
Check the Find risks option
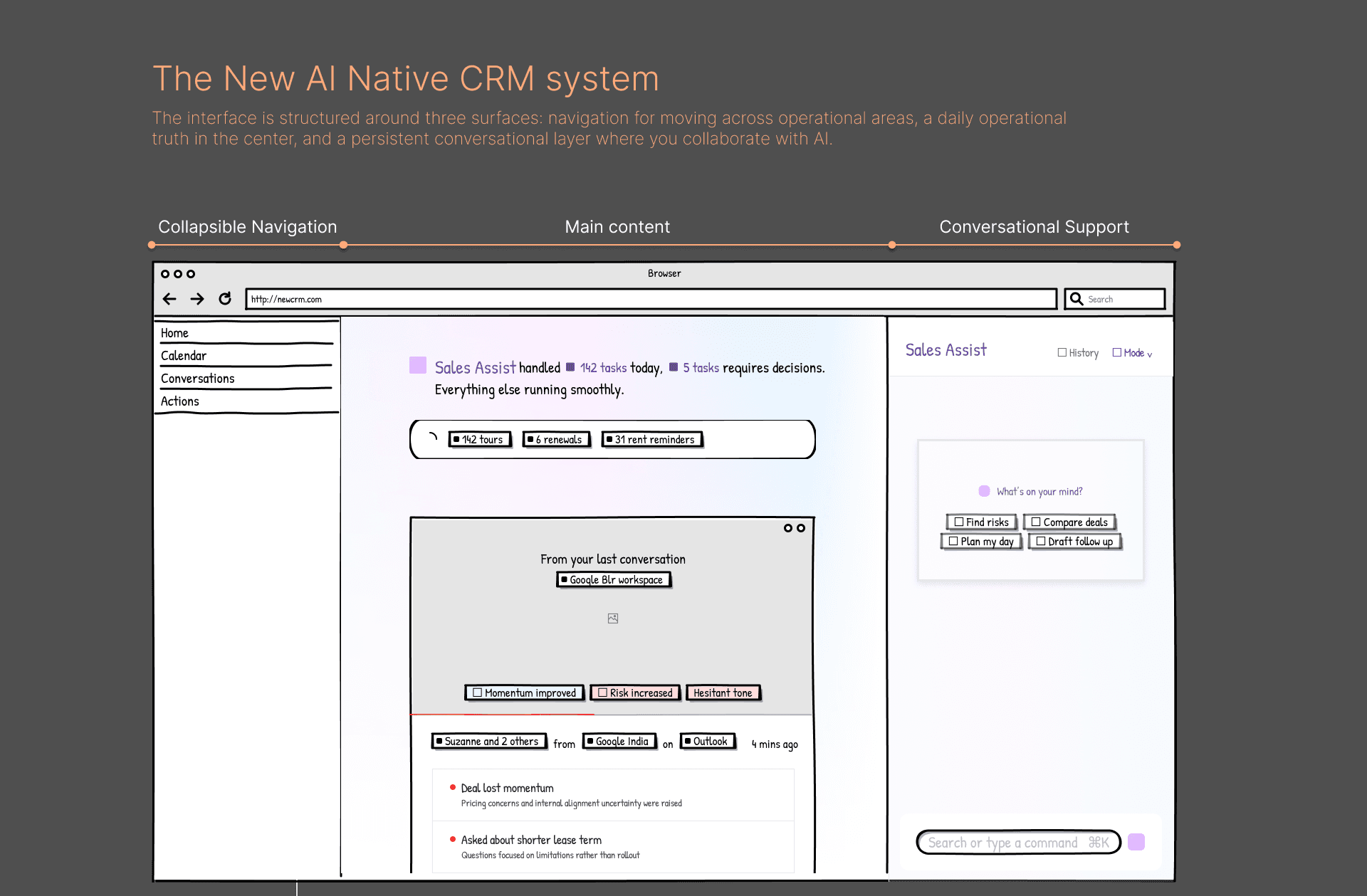click(959, 522)
